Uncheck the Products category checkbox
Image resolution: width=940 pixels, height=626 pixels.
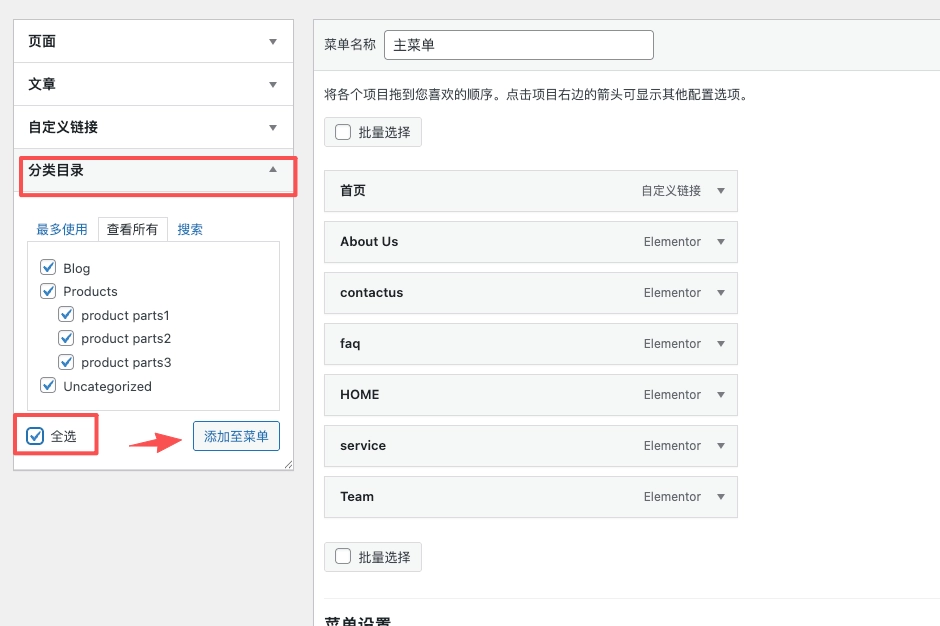pyautogui.click(x=48, y=291)
